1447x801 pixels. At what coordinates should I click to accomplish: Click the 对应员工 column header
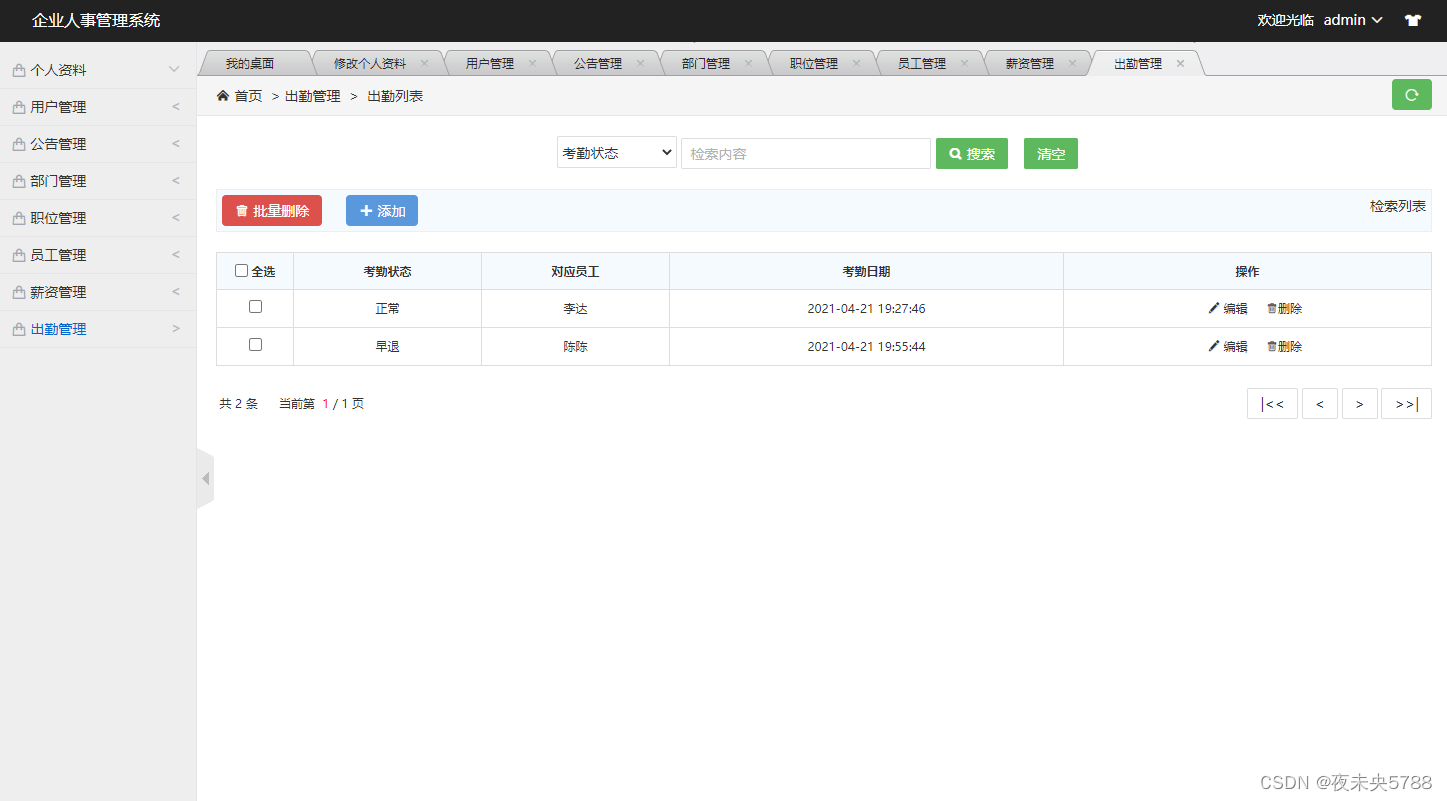(575, 271)
